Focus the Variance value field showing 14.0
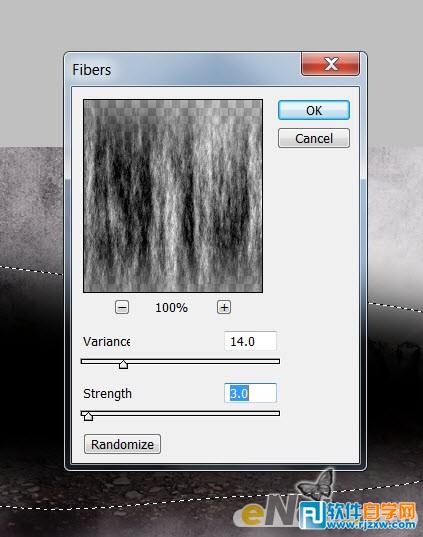Viewport: 423px width, 537px height. pyautogui.click(x=250, y=341)
